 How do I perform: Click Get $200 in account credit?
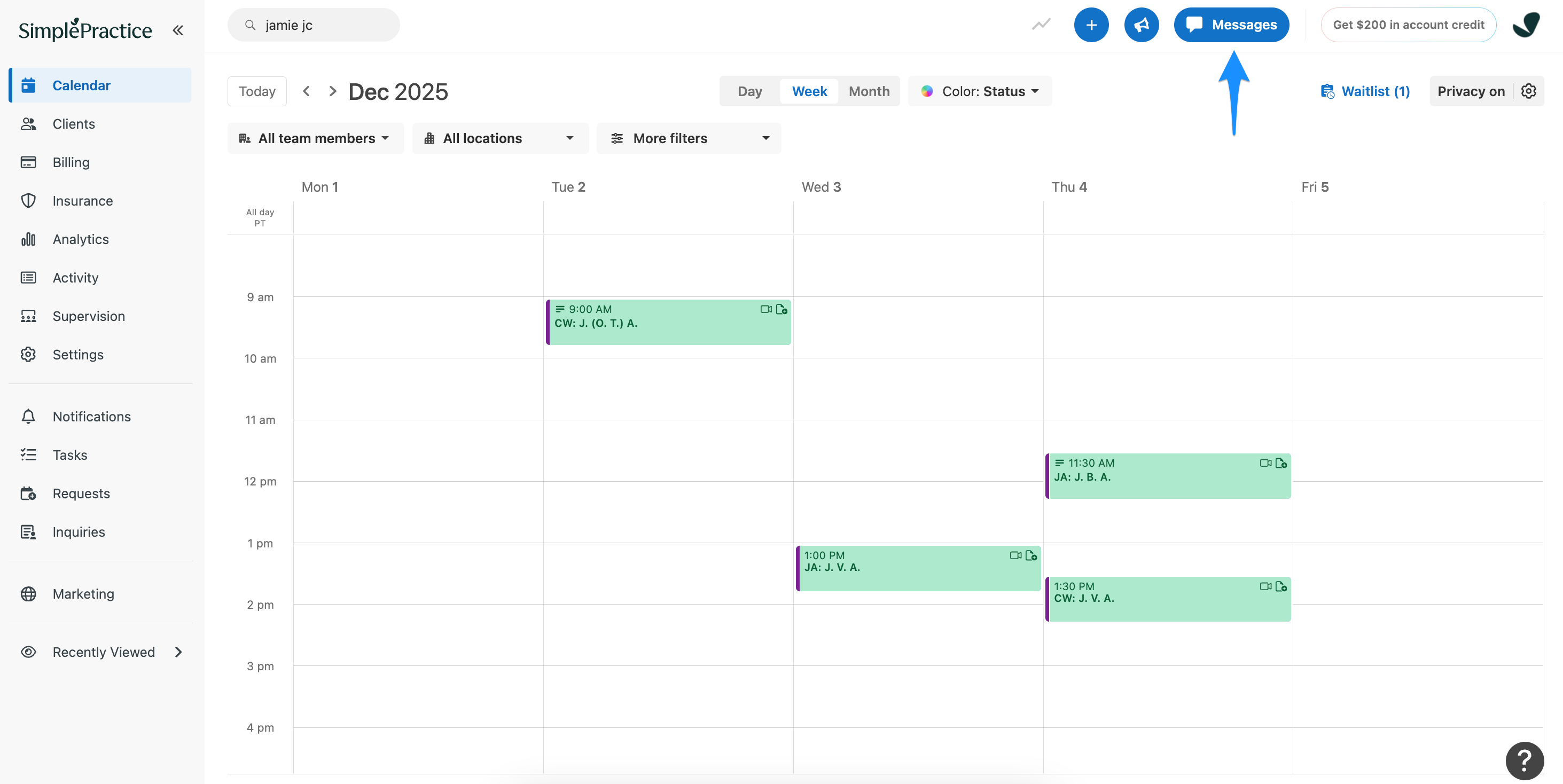(1408, 25)
